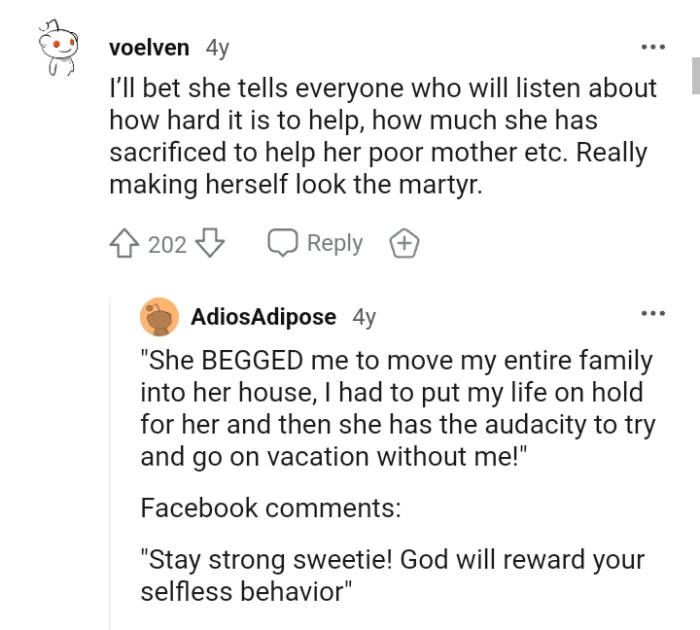Downvote voelven's comment
Viewport: 700px width, 630px height.
[x=209, y=243]
